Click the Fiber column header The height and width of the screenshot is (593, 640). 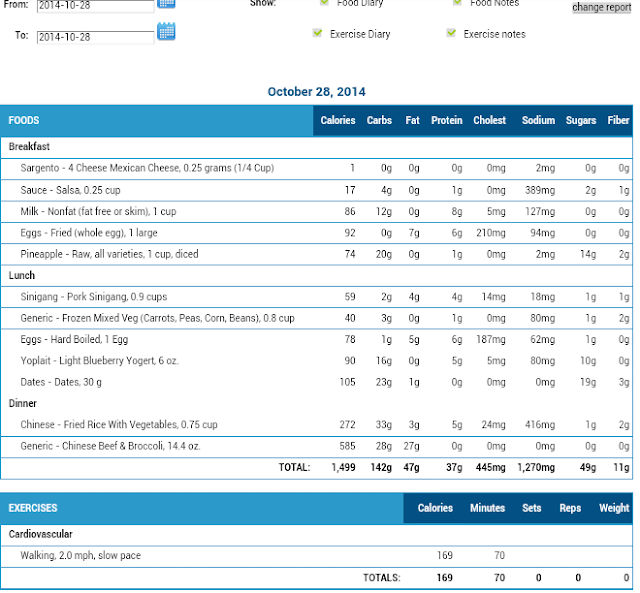click(x=618, y=120)
